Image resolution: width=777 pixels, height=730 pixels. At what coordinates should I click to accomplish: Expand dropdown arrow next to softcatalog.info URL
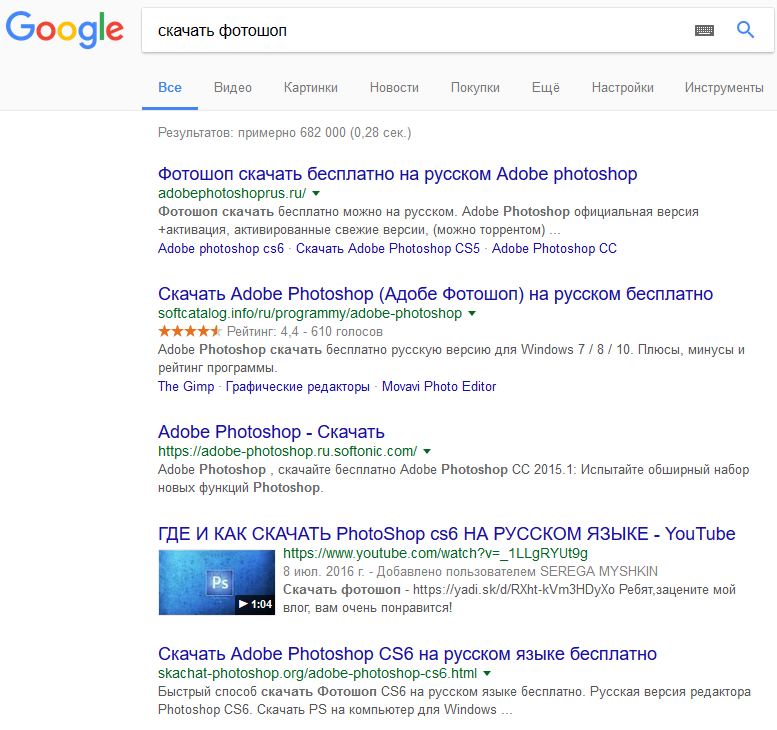pyautogui.click(x=472, y=313)
